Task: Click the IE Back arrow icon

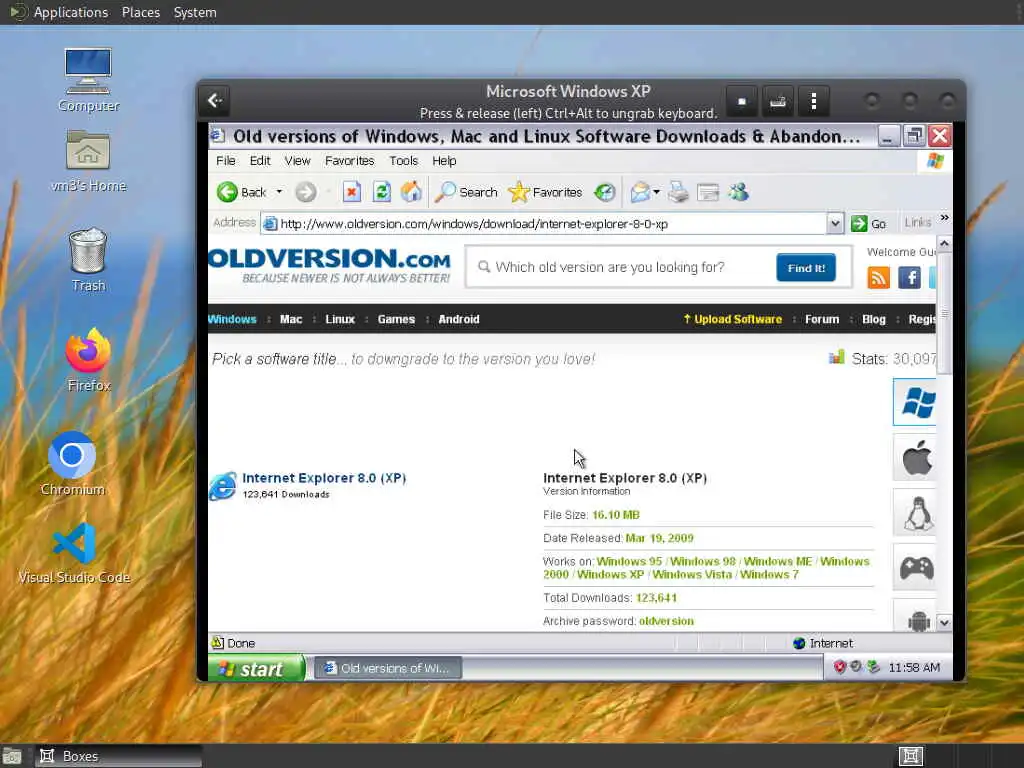Action: (227, 192)
